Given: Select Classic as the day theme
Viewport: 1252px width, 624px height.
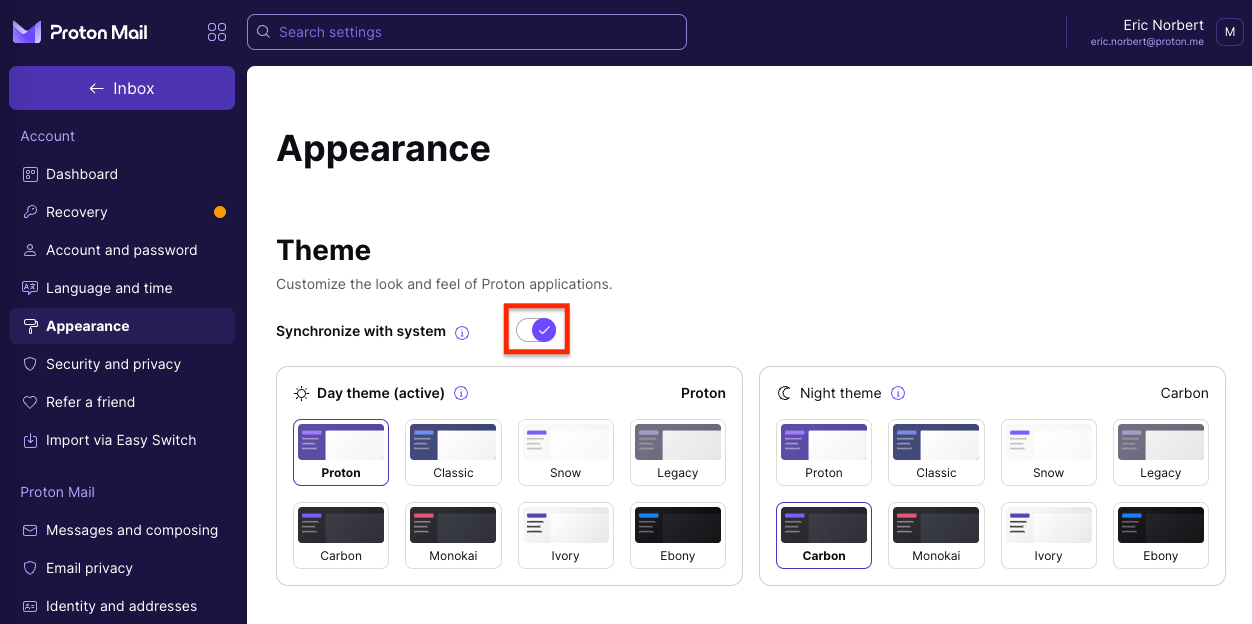Looking at the screenshot, I should pyautogui.click(x=453, y=452).
